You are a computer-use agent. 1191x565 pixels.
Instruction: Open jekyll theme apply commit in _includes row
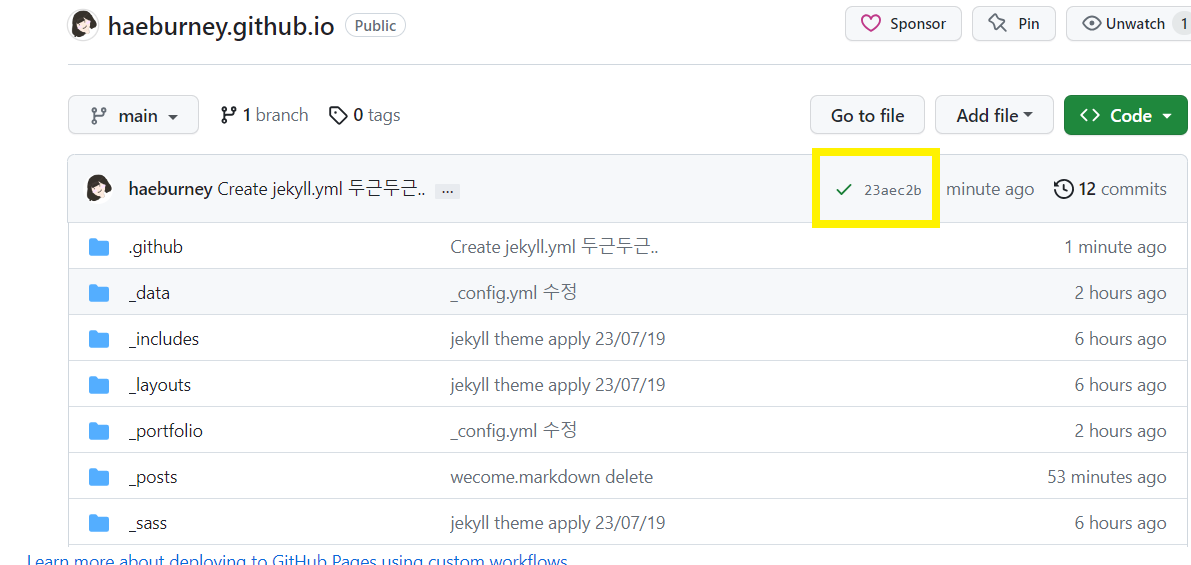click(558, 339)
